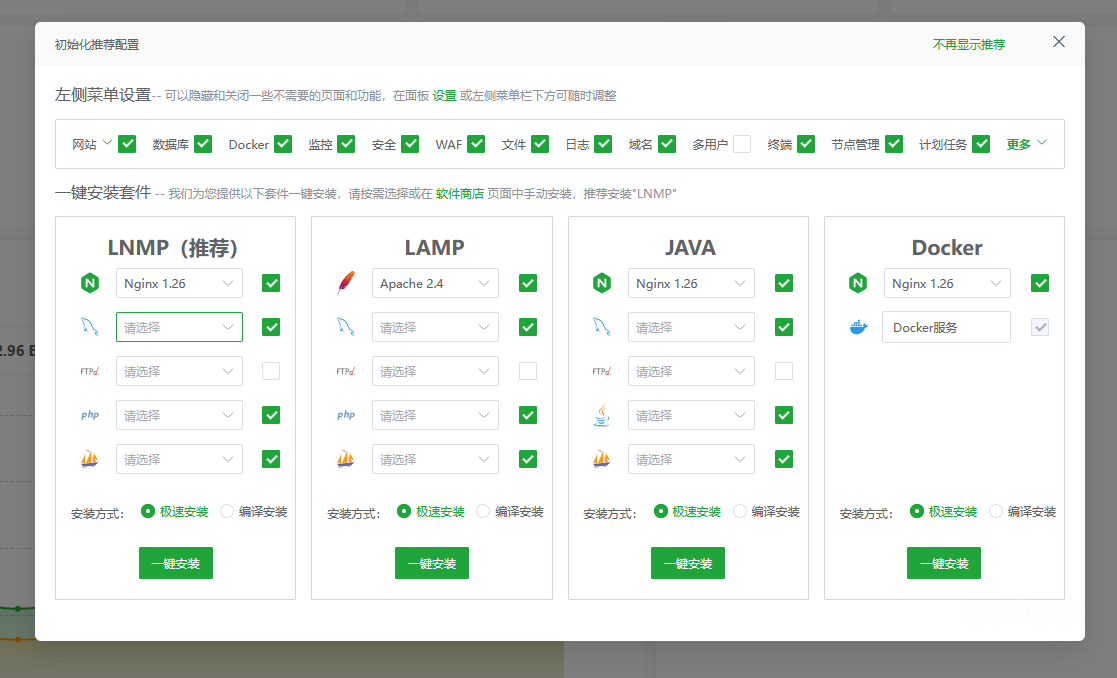Open the MySQL 请选择 dropdown in LNMP
Image resolution: width=1117 pixels, height=678 pixels.
(x=180, y=328)
